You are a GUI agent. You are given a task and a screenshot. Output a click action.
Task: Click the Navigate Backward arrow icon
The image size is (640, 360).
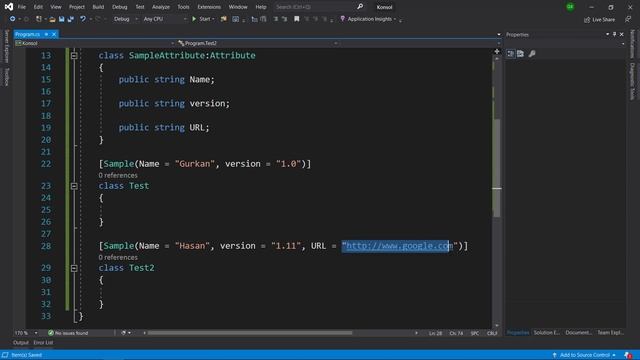click(13, 19)
